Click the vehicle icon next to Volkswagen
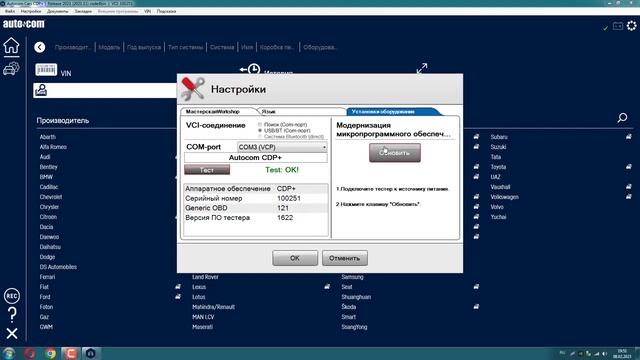 [x=629, y=197]
